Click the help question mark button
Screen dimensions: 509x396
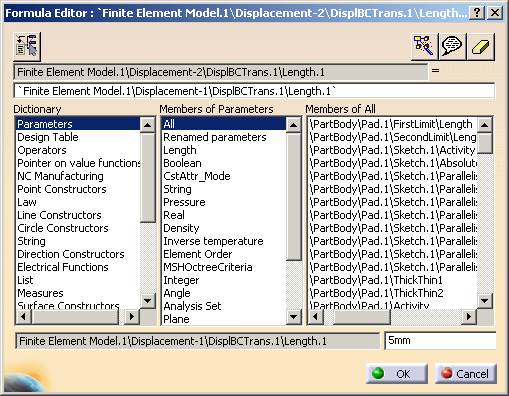click(477, 13)
